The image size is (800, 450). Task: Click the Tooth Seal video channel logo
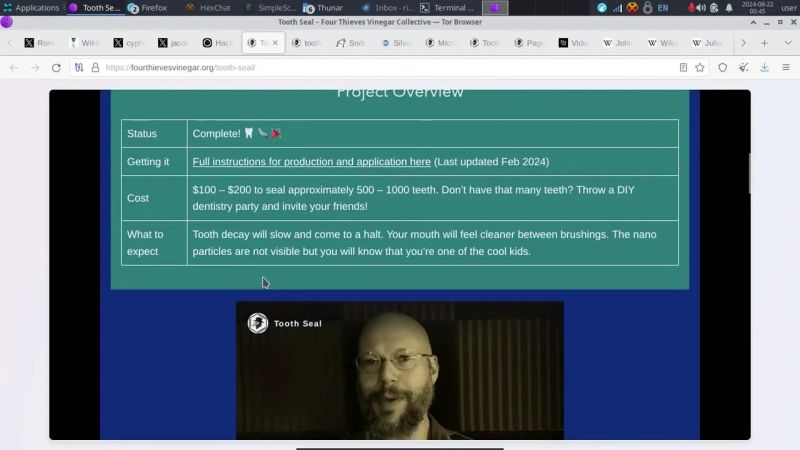258,323
